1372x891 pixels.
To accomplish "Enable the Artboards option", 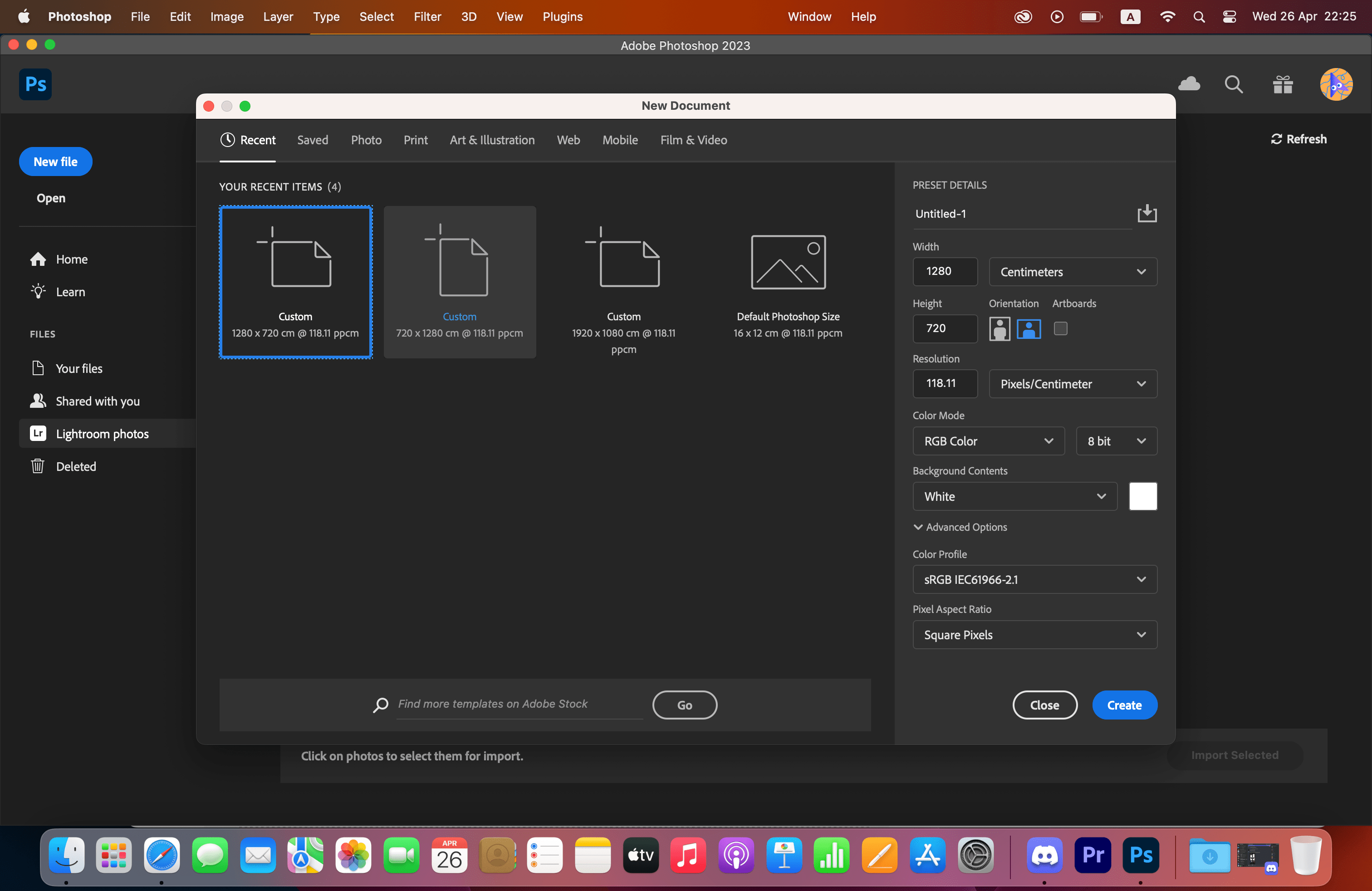I will tap(1061, 328).
